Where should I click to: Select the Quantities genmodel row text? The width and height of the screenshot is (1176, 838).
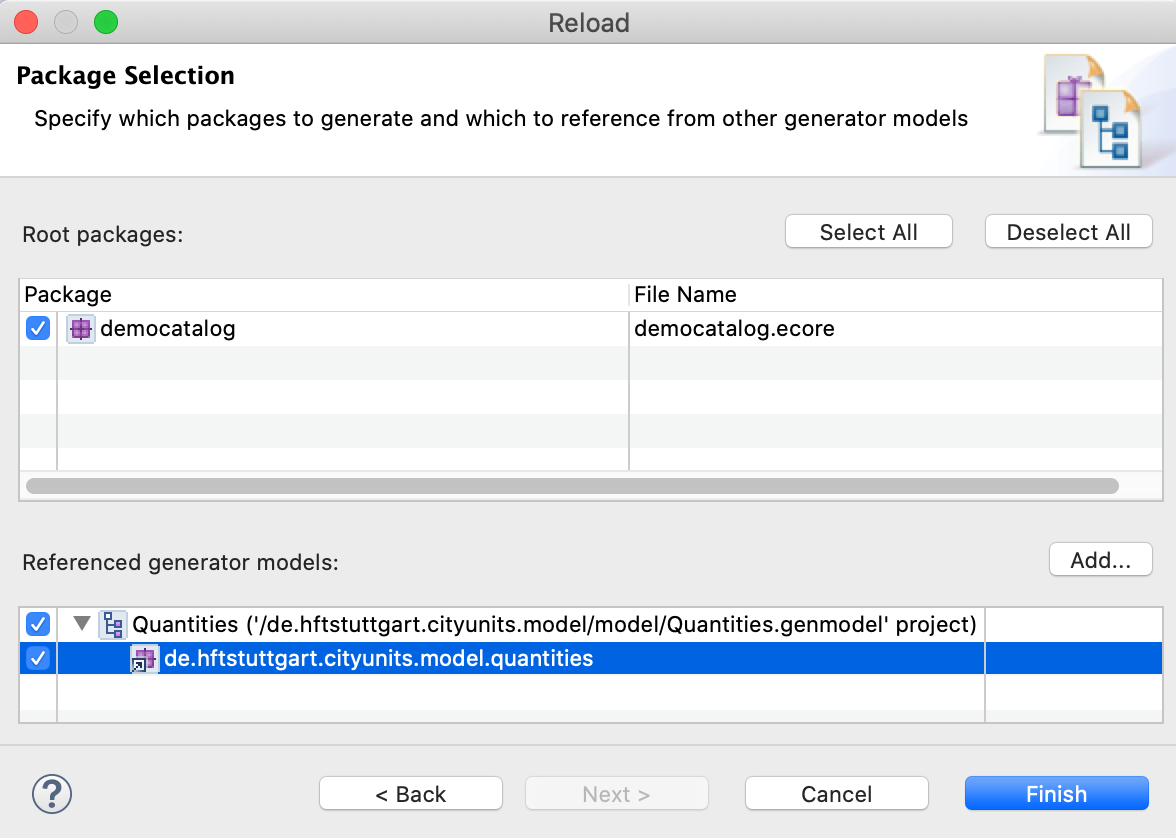click(x=554, y=624)
